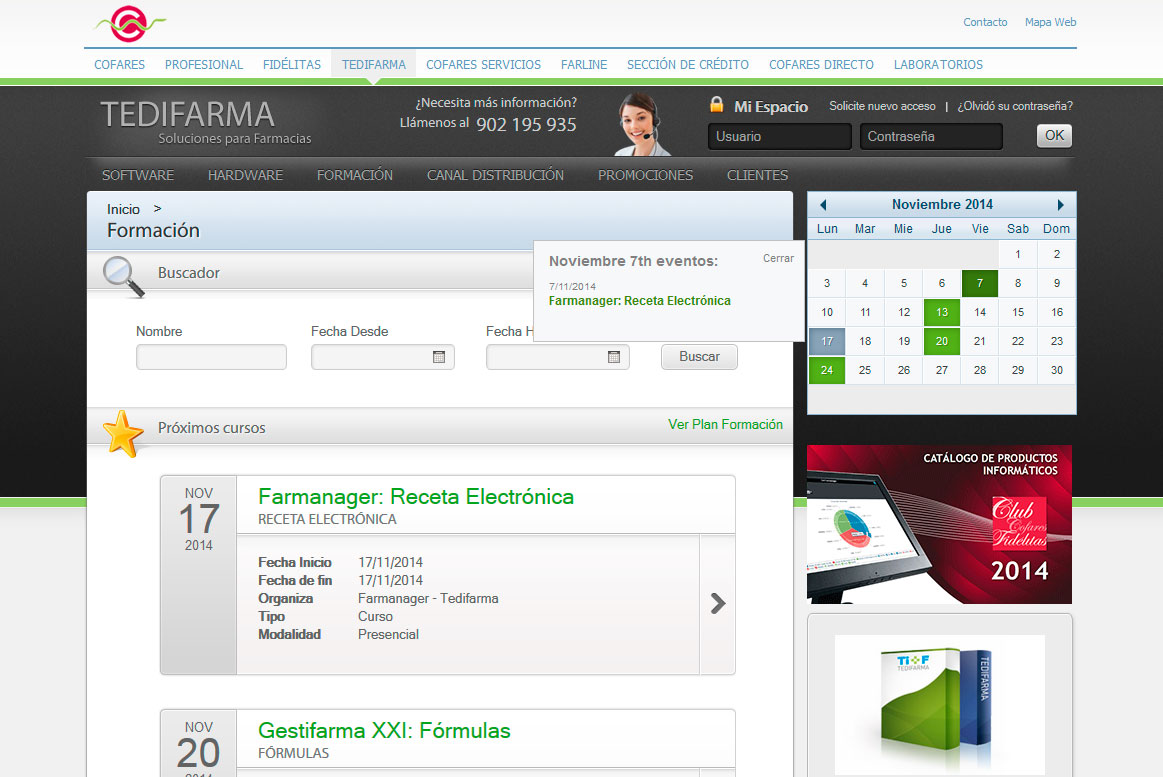This screenshot has height=777, width=1163.
Task: Open the SOFTWARE menu item
Action: [x=137, y=175]
